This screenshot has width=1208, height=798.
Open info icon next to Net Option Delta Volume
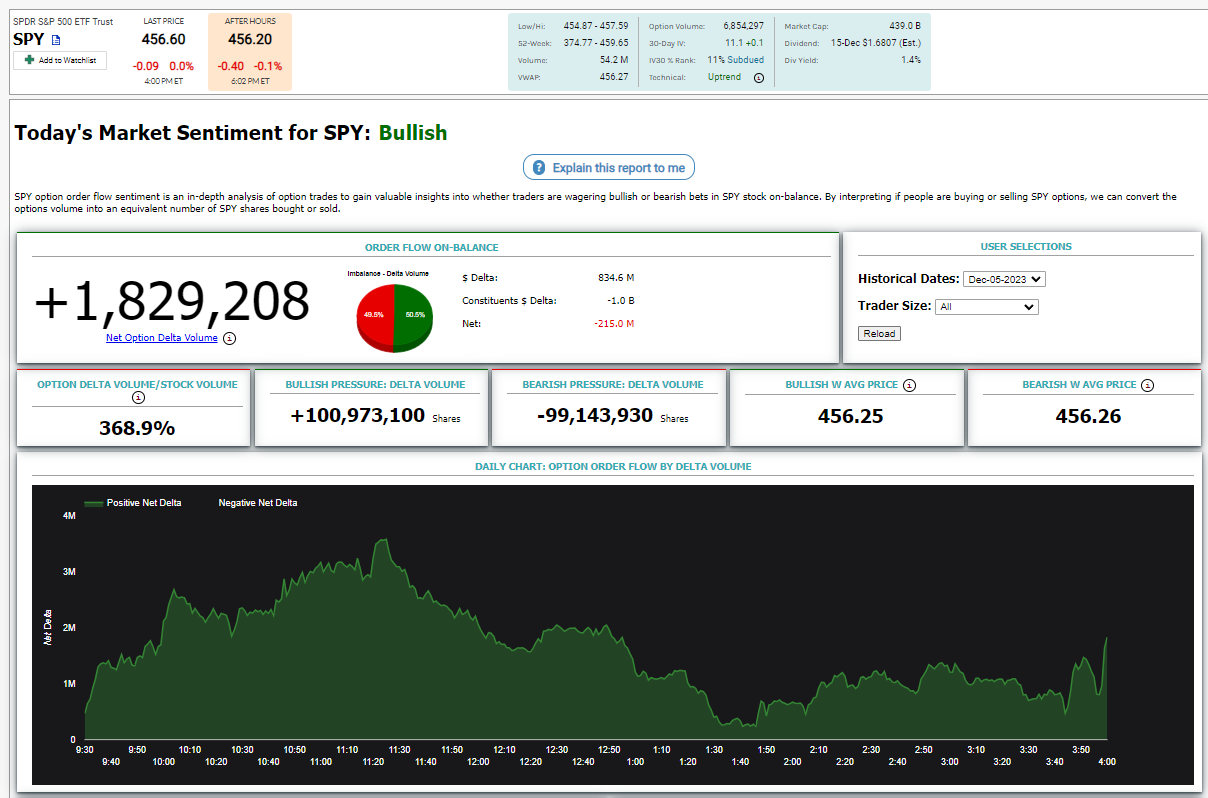(229, 338)
